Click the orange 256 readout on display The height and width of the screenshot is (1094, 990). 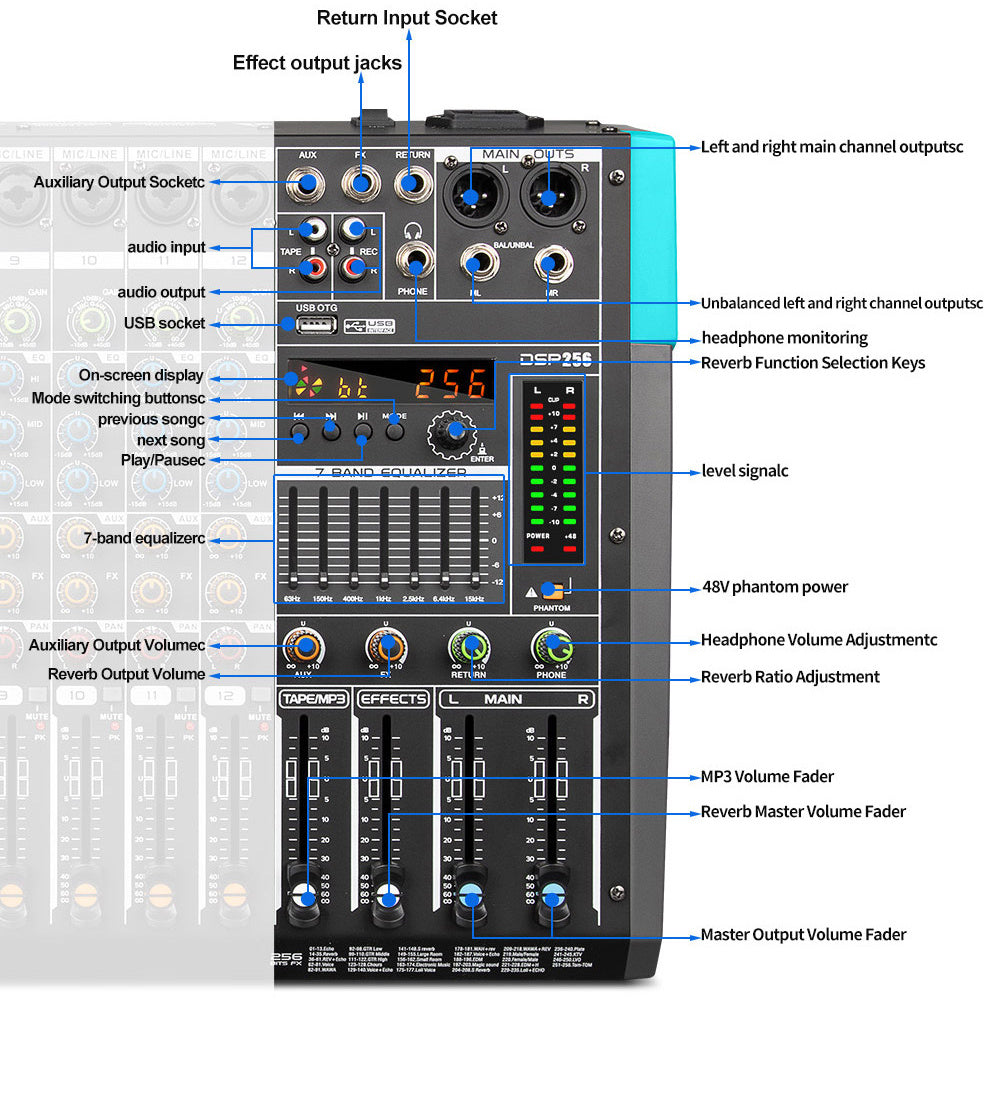[451, 383]
